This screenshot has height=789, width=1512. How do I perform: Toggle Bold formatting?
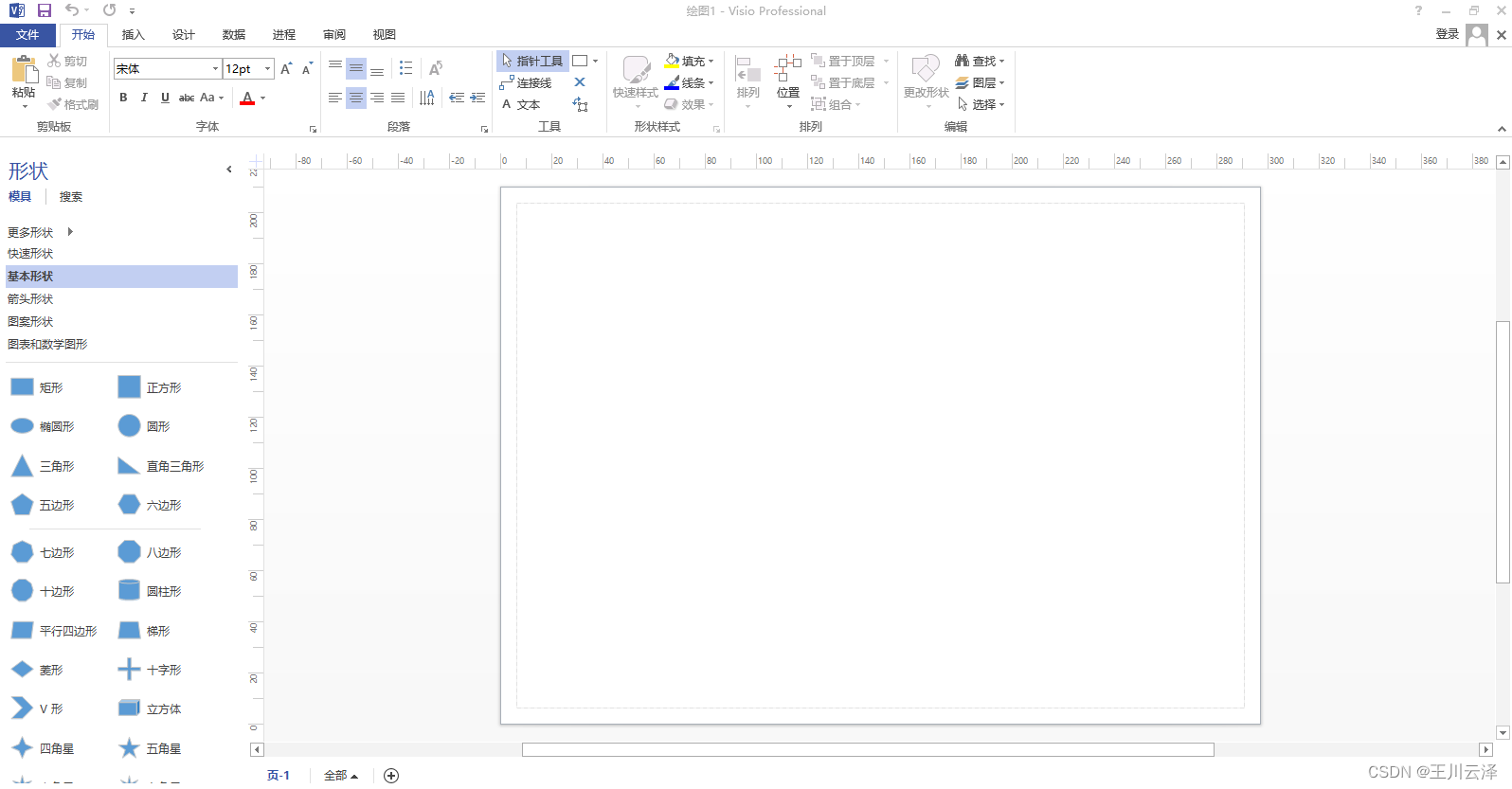click(x=123, y=98)
